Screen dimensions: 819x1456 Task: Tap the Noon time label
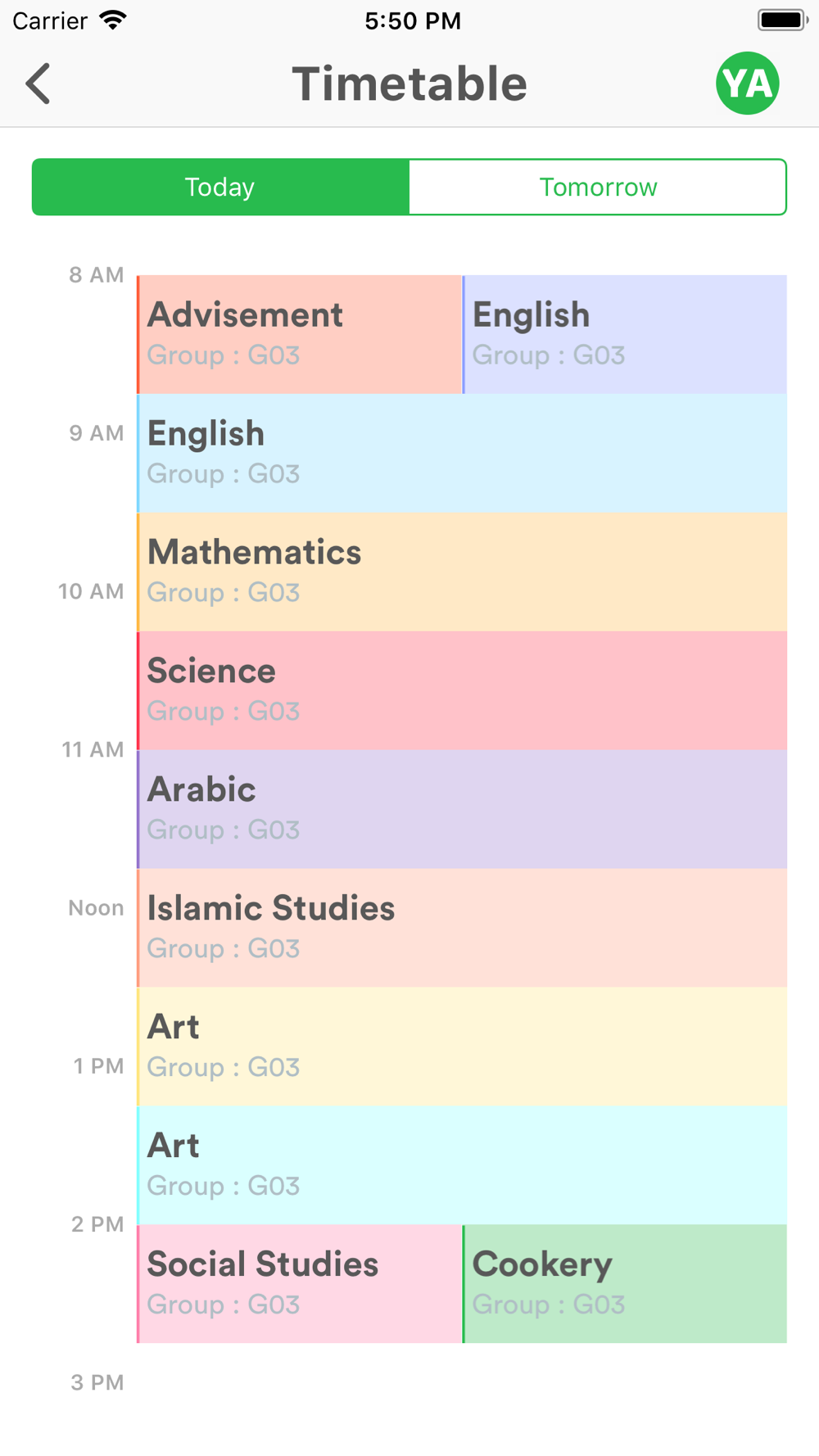tap(96, 908)
